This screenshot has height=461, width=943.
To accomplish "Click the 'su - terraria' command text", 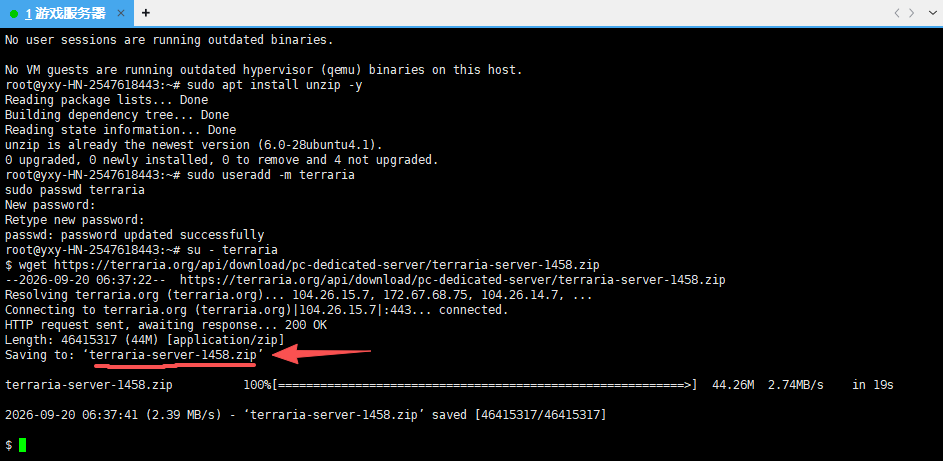I will (232, 250).
